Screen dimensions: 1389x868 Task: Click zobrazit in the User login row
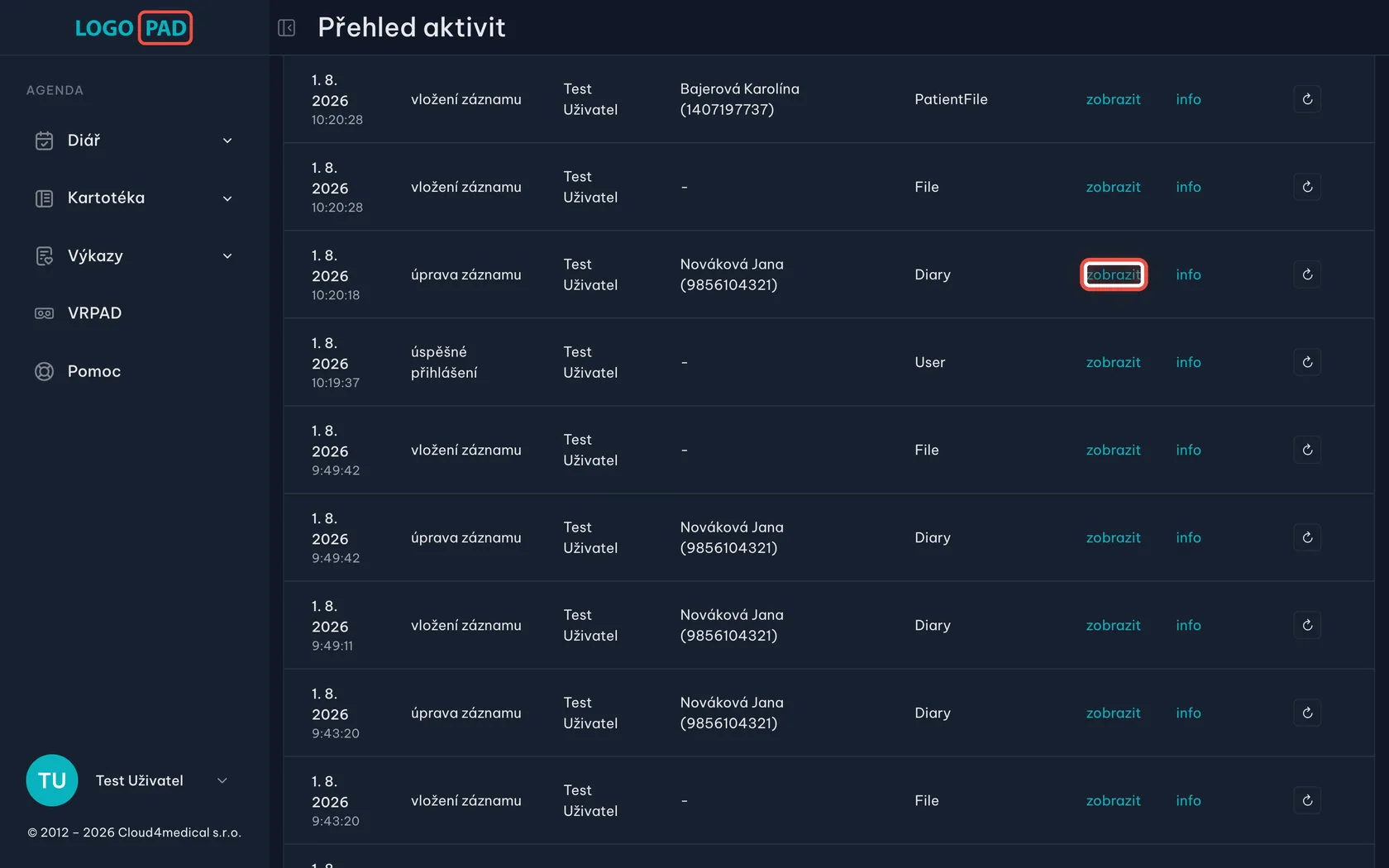point(1113,362)
